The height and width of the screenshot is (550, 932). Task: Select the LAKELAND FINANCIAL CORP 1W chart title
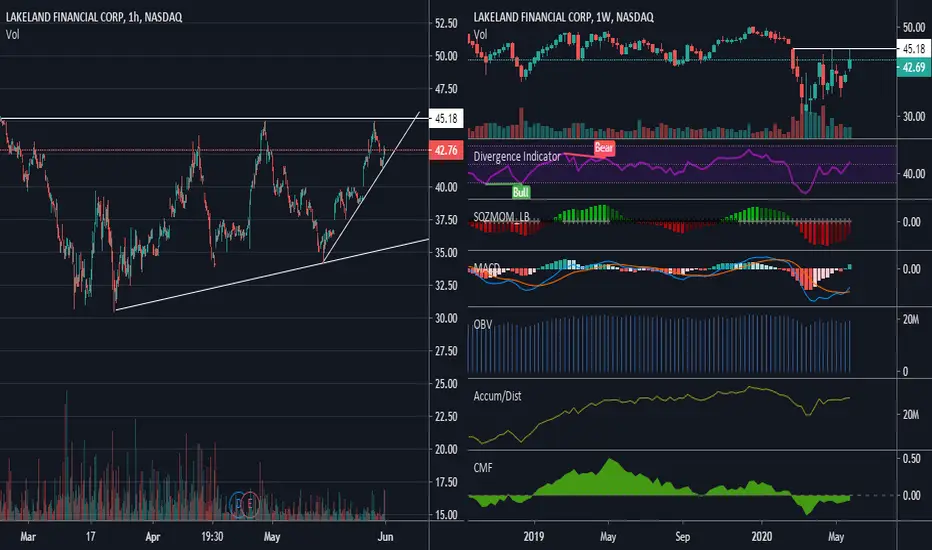(563, 17)
